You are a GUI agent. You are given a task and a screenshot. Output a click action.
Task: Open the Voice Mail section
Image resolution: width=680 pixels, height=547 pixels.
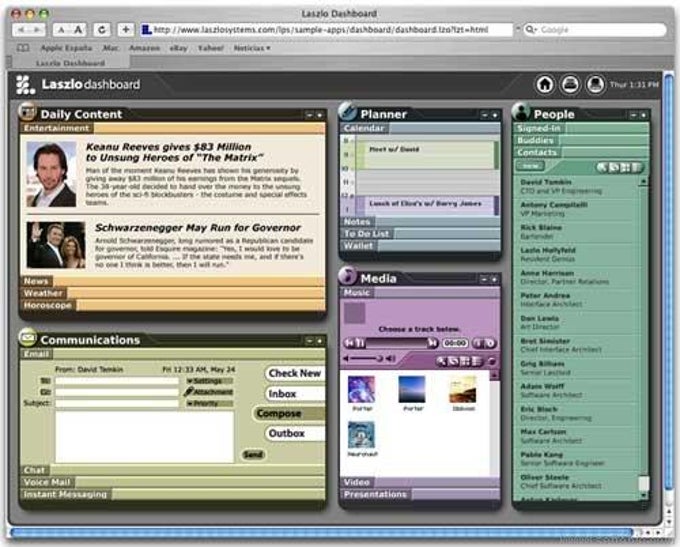point(173,482)
